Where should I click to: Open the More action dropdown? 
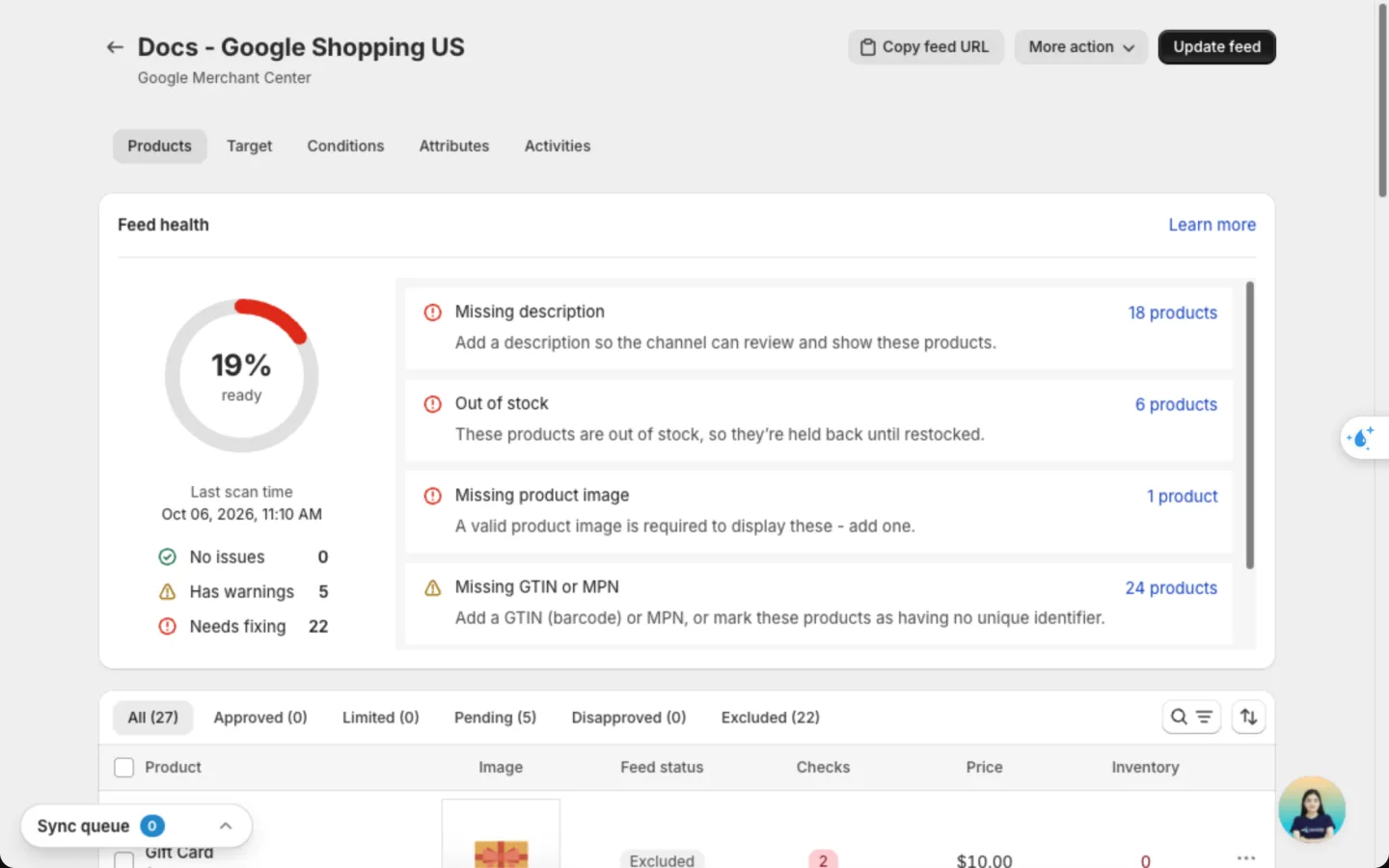coord(1080,47)
